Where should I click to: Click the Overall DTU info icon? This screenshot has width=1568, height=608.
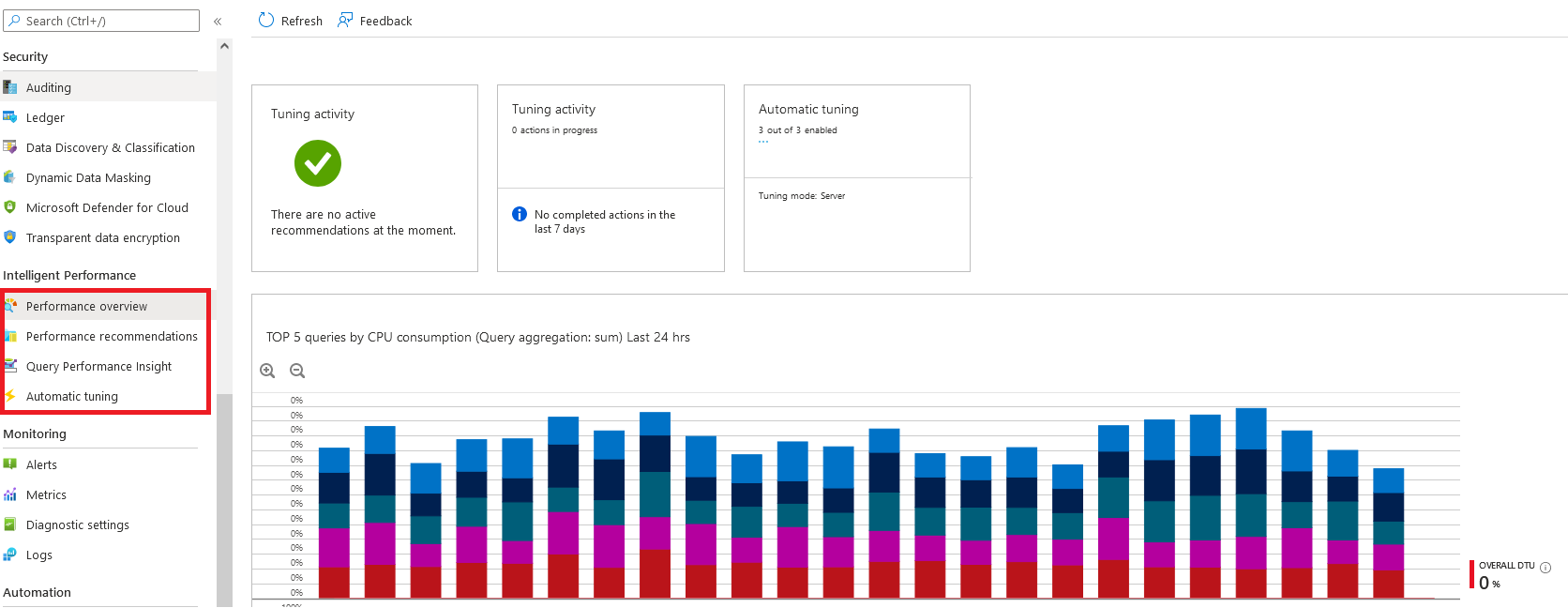click(1545, 567)
